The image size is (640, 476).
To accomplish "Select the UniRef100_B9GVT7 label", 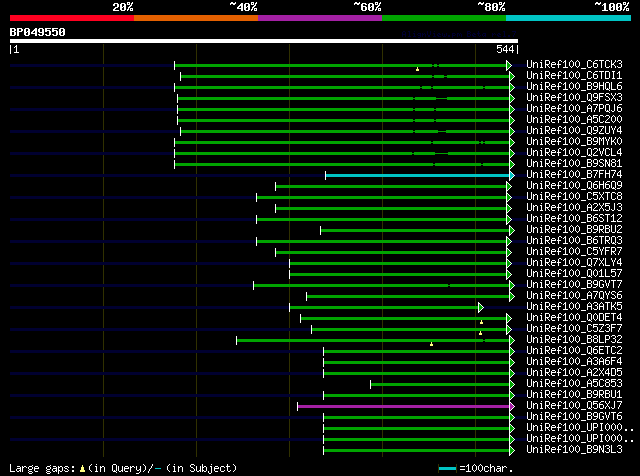I will [574, 285].
